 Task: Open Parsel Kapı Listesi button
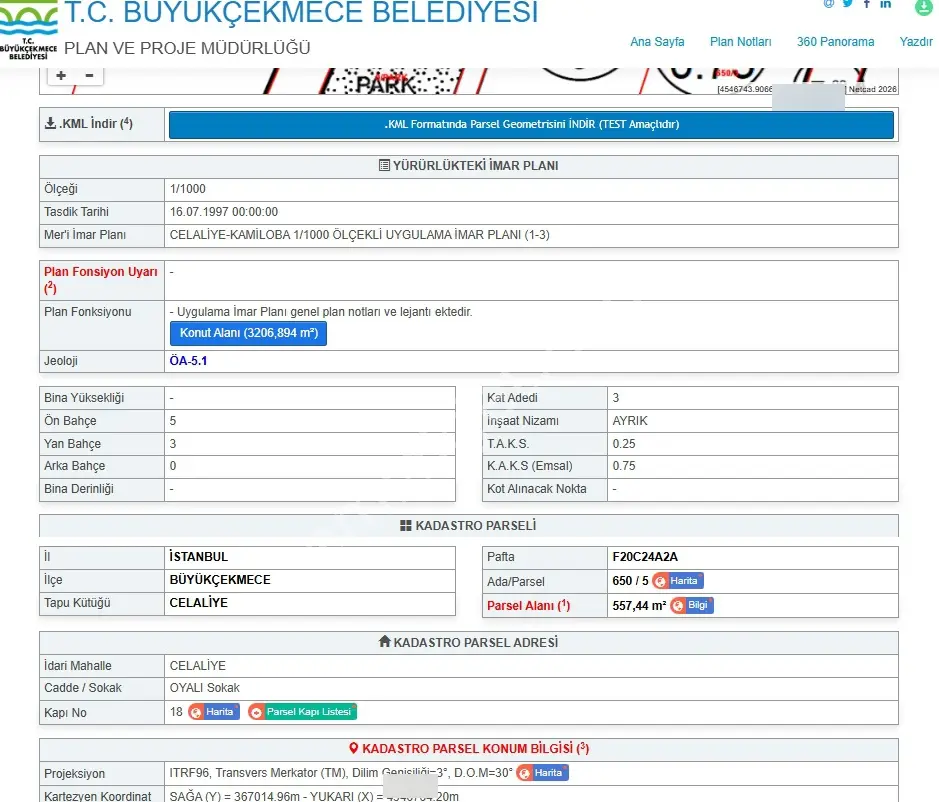(302, 712)
